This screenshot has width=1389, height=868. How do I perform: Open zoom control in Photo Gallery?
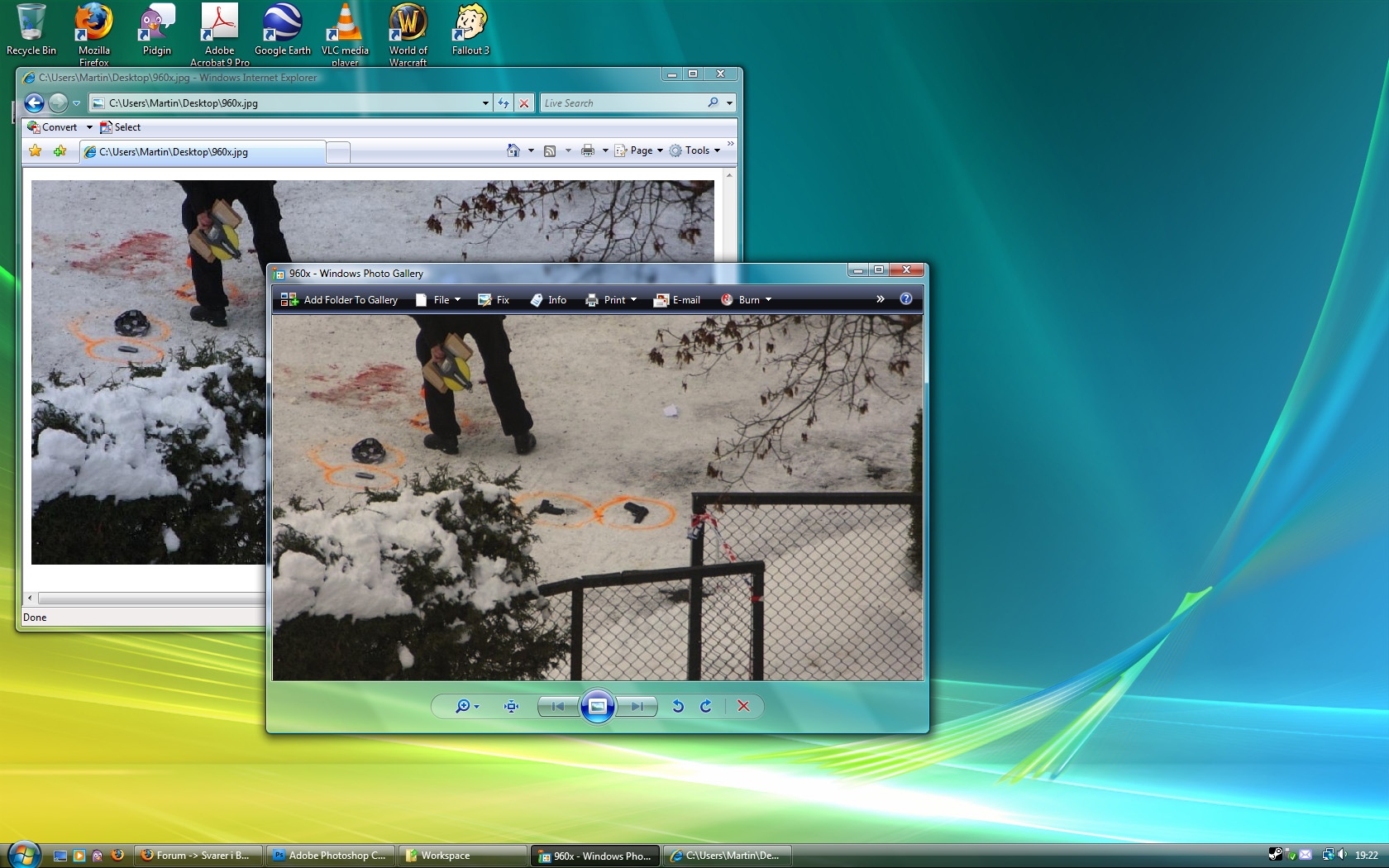point(467,706)
